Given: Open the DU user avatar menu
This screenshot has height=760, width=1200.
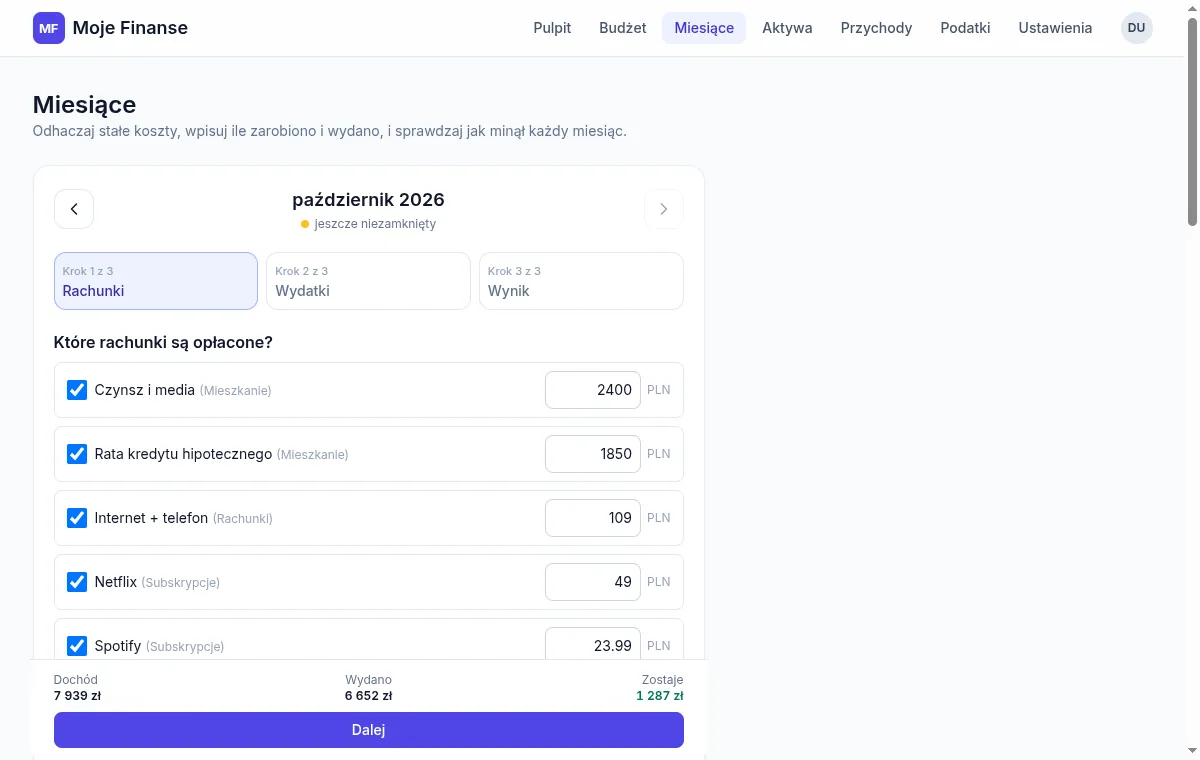Looking at the screenshot, I should [x=1136, y=28].
